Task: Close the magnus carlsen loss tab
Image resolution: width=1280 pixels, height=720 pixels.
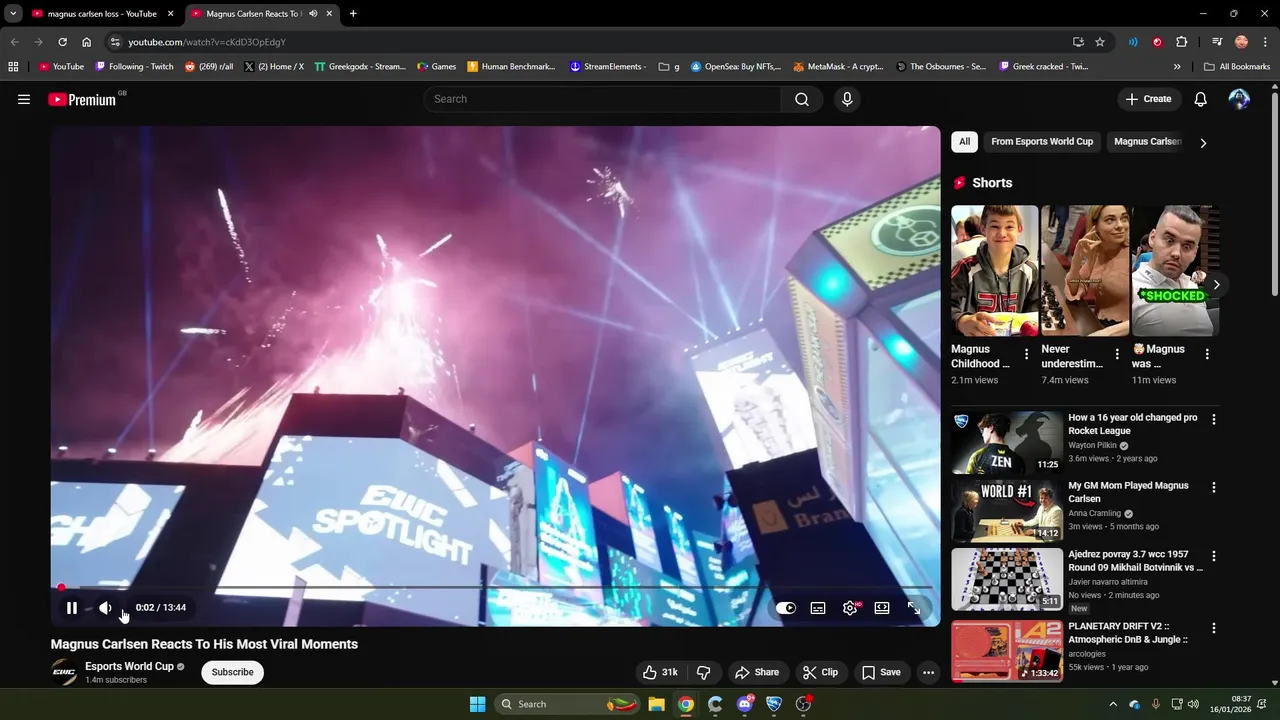Action: pyautogui.click(x=170, y=14)
